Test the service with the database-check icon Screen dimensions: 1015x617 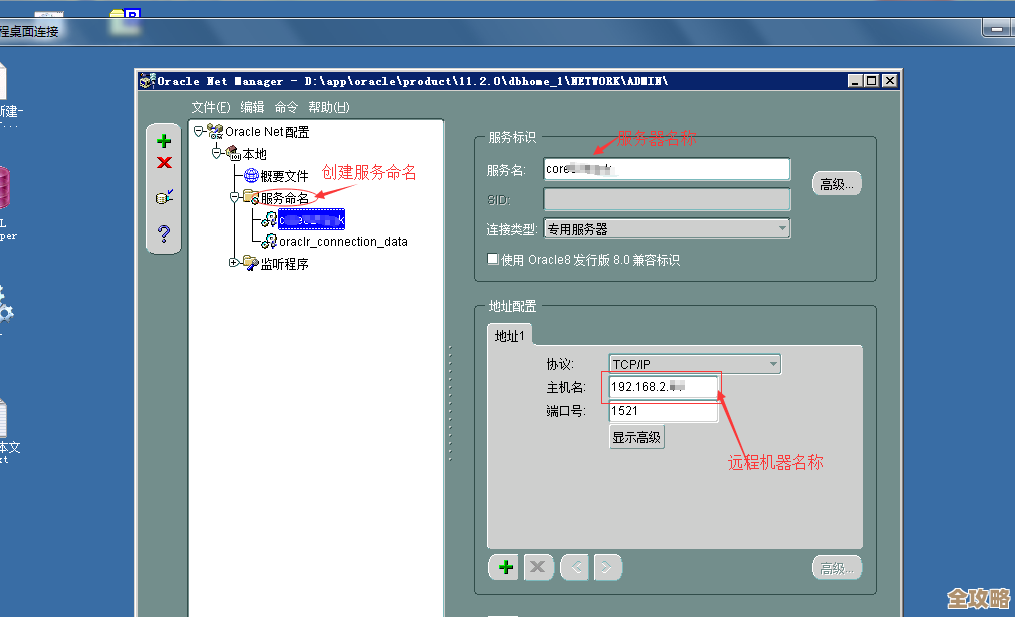(163, 196)
